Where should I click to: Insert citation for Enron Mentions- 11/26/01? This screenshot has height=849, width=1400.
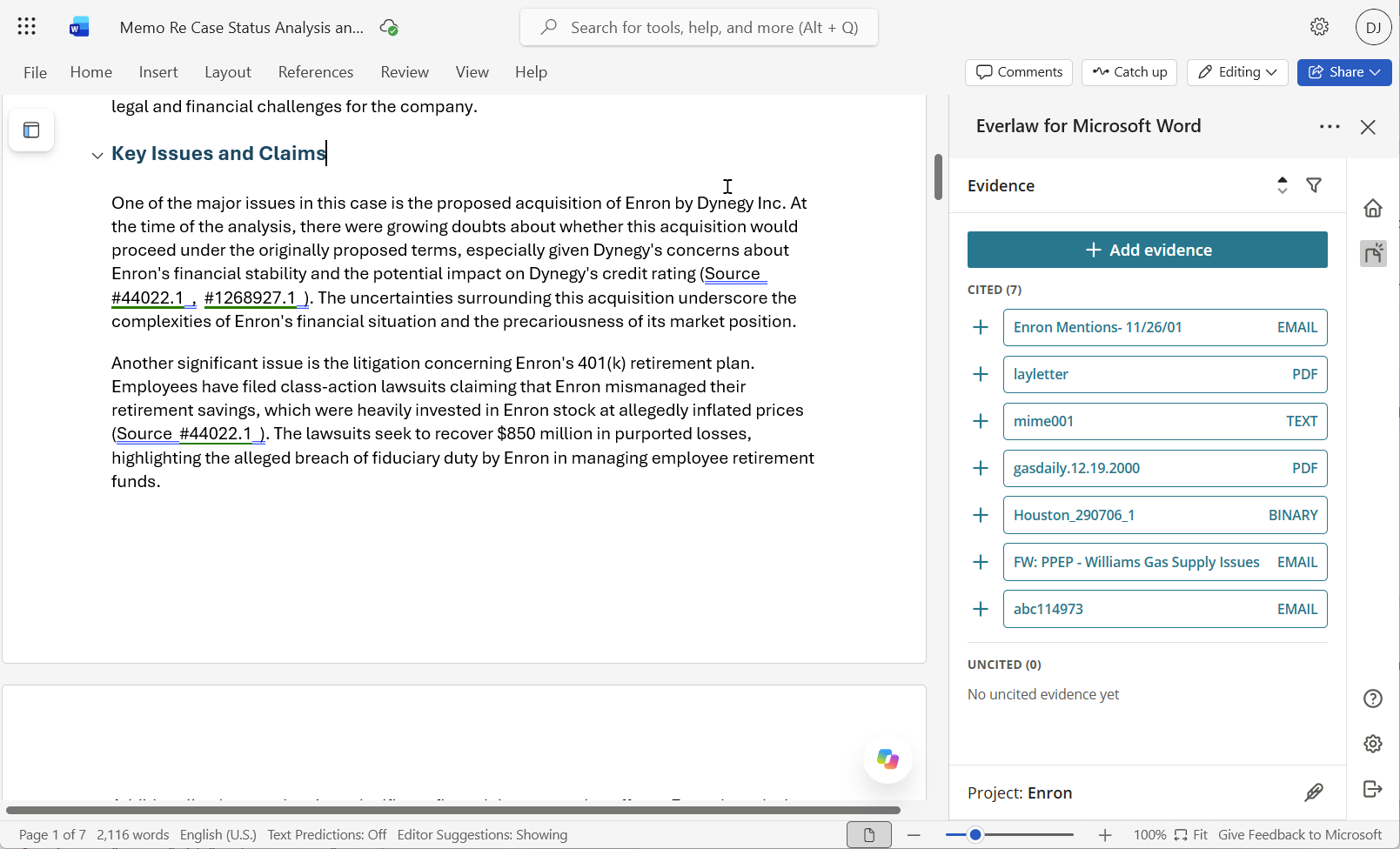tap(981, 327)
